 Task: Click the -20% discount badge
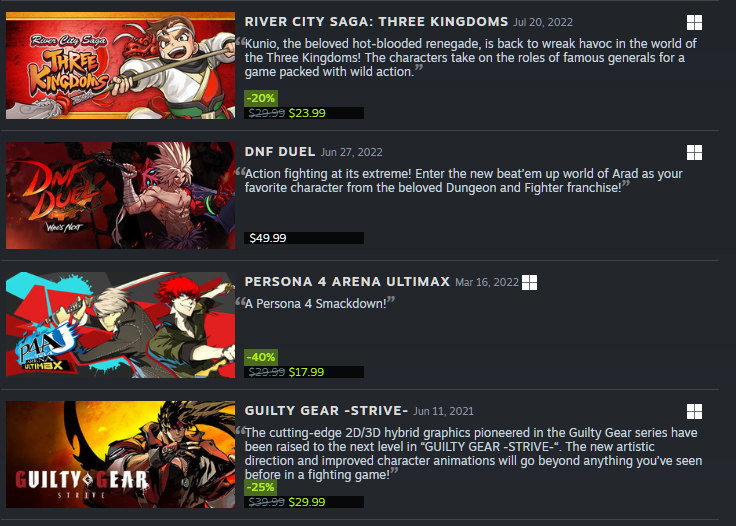click(261, 98)
